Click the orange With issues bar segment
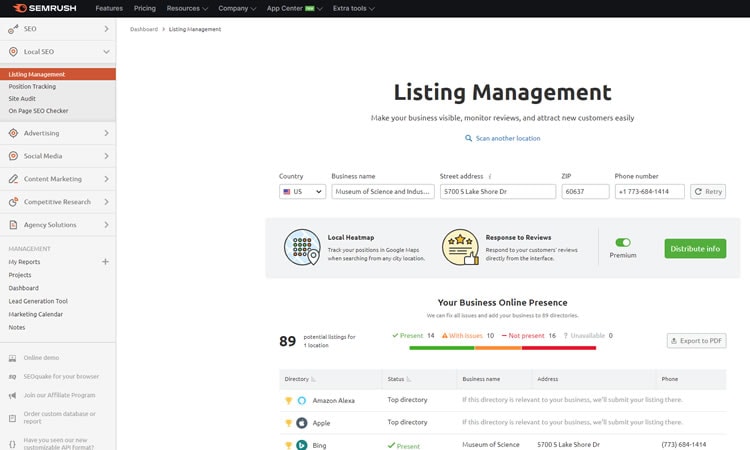 (x=498, y=348)
